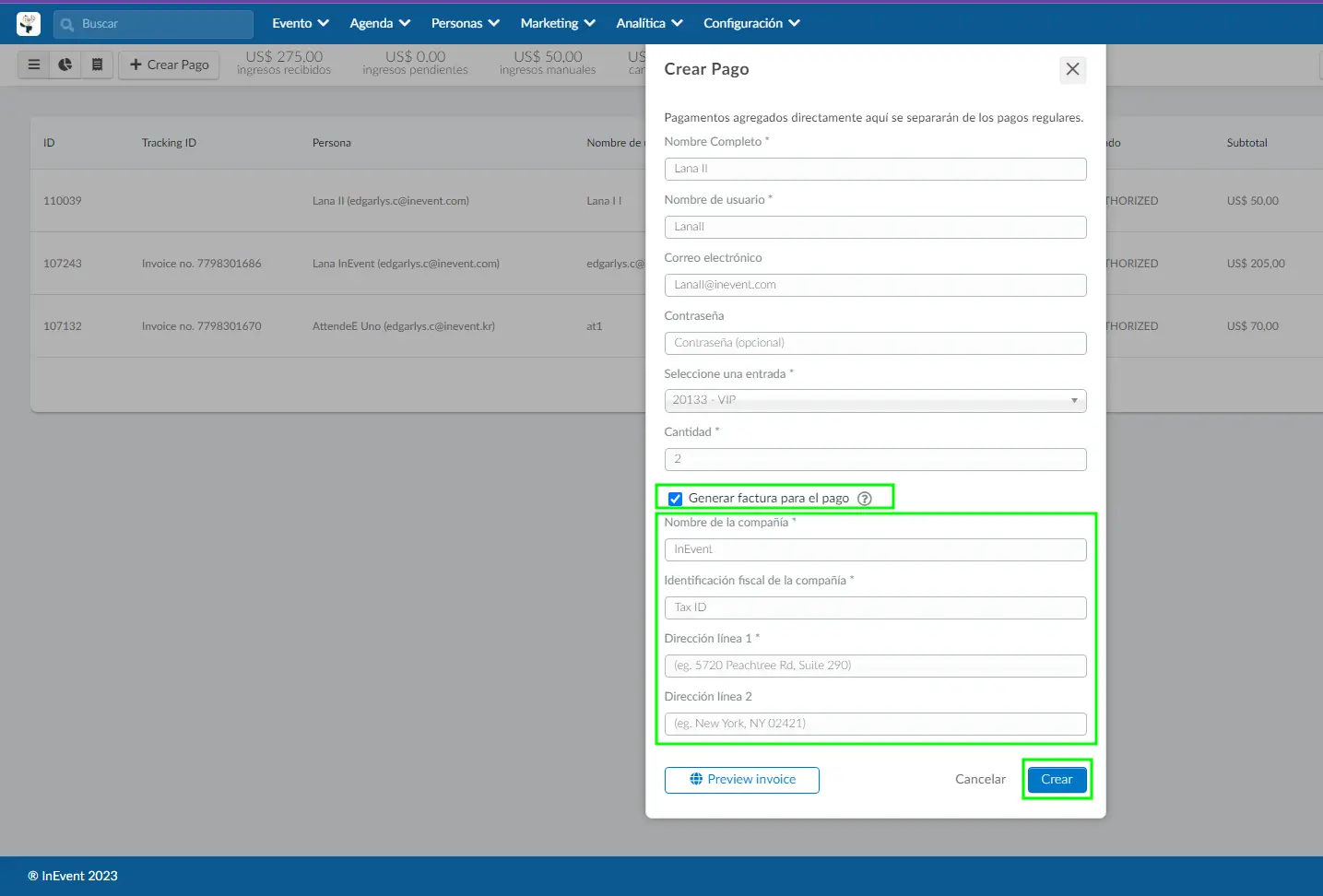
Task: Click Cancelar in the dialog
Action: pos(980,779)
